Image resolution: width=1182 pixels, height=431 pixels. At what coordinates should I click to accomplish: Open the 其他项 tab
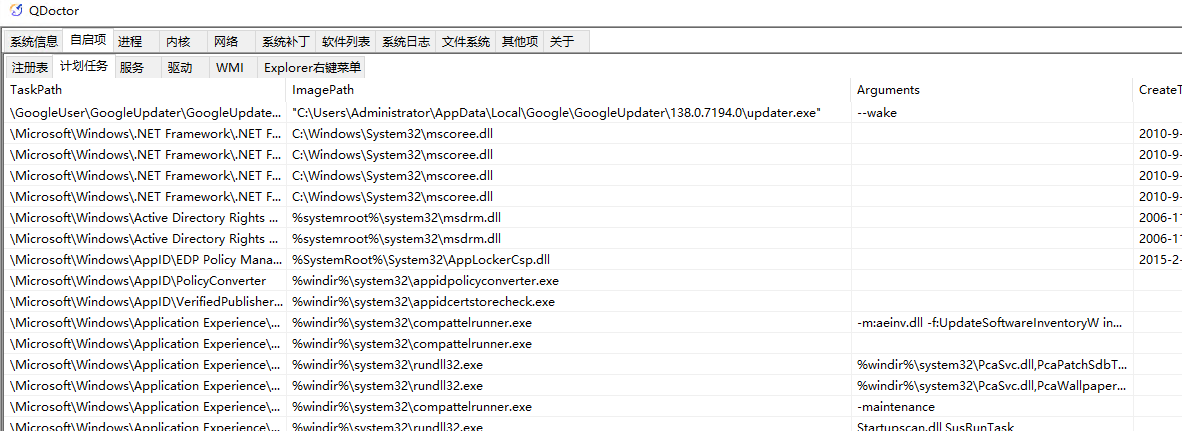(519, 42)
